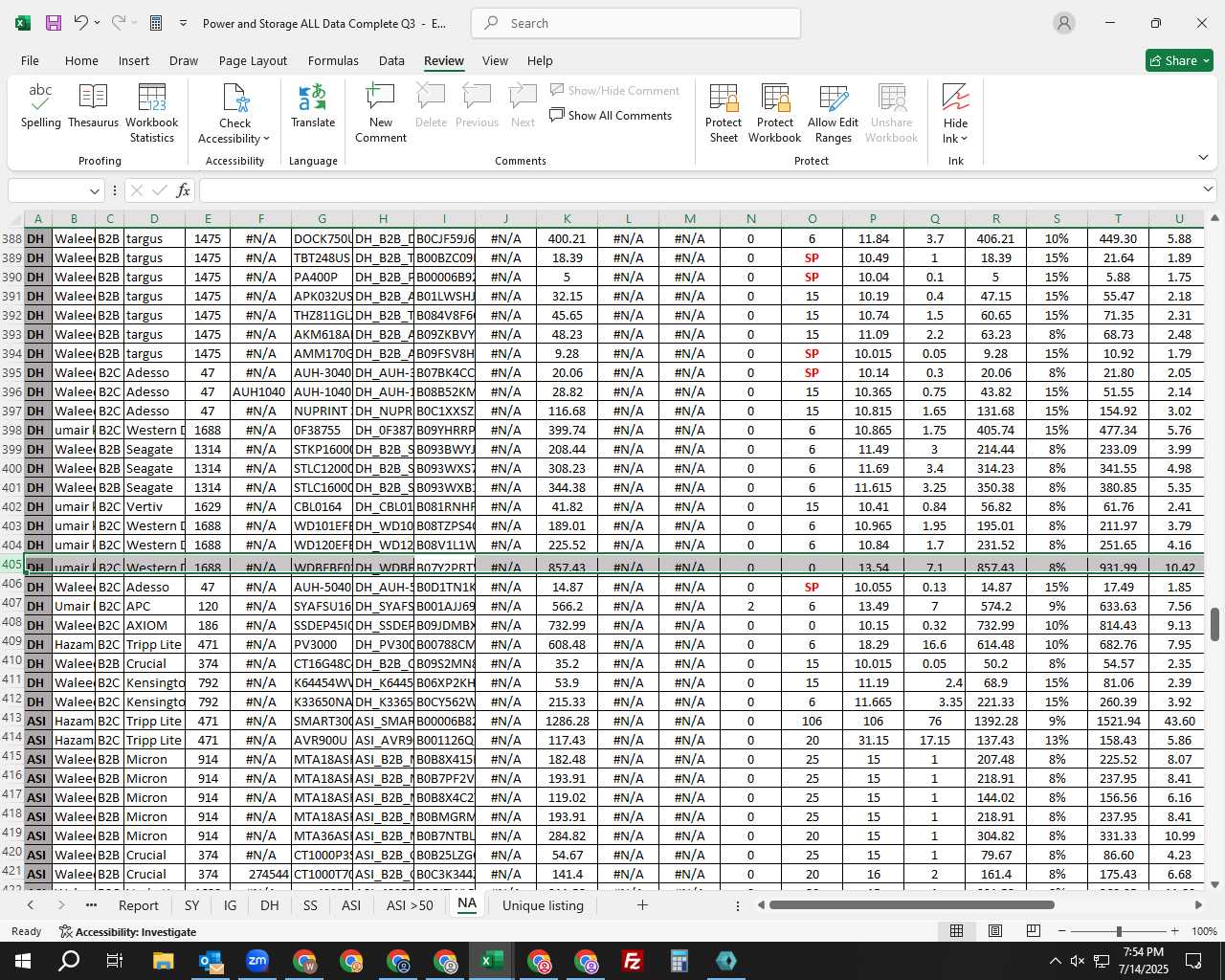This screenshot has height=980, width=1225.
Task: Customize Quick Access Toolbar dropdown
Action: click(x=183, y=23)
